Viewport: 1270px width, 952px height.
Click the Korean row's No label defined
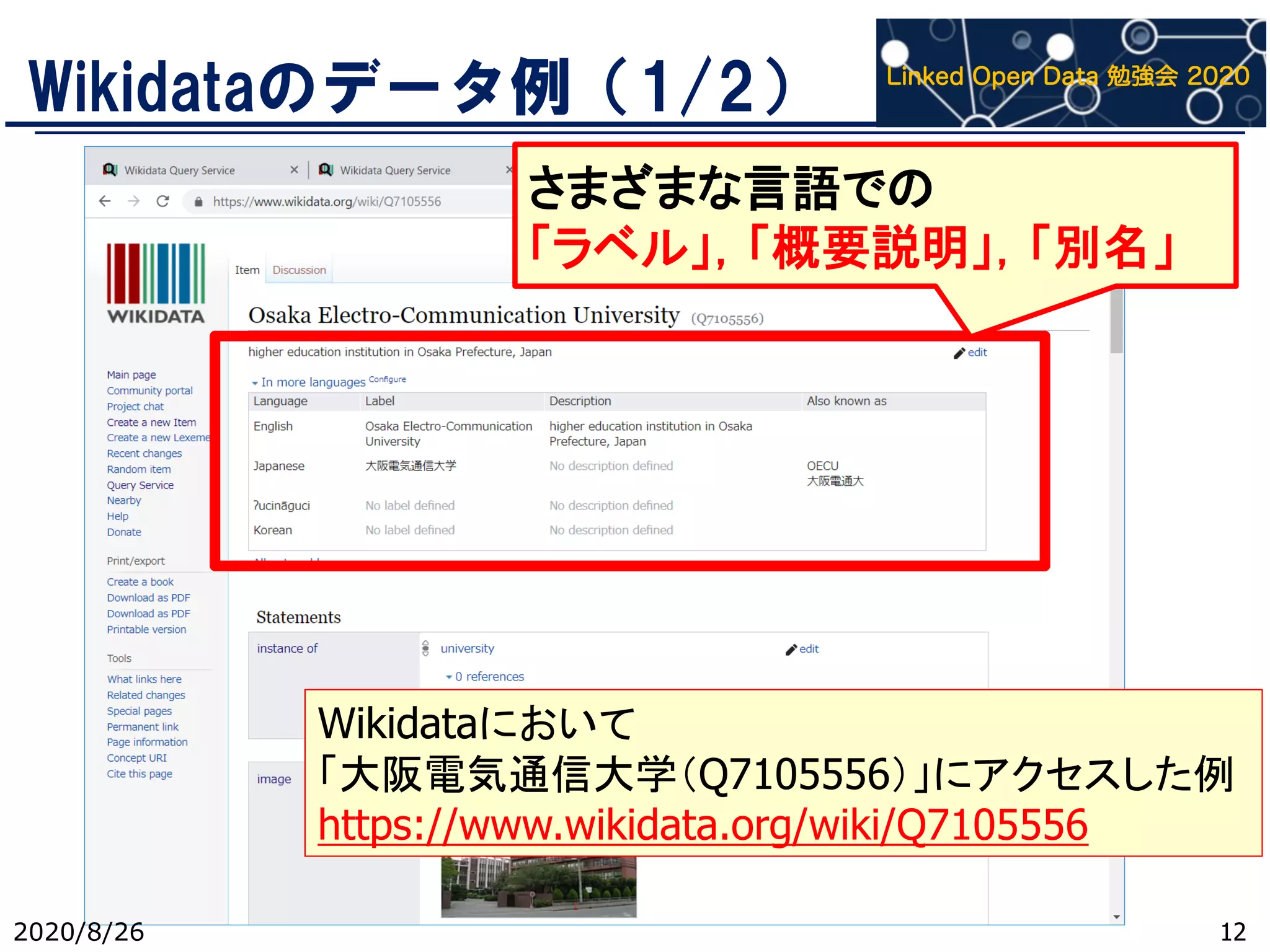point(410,531)
